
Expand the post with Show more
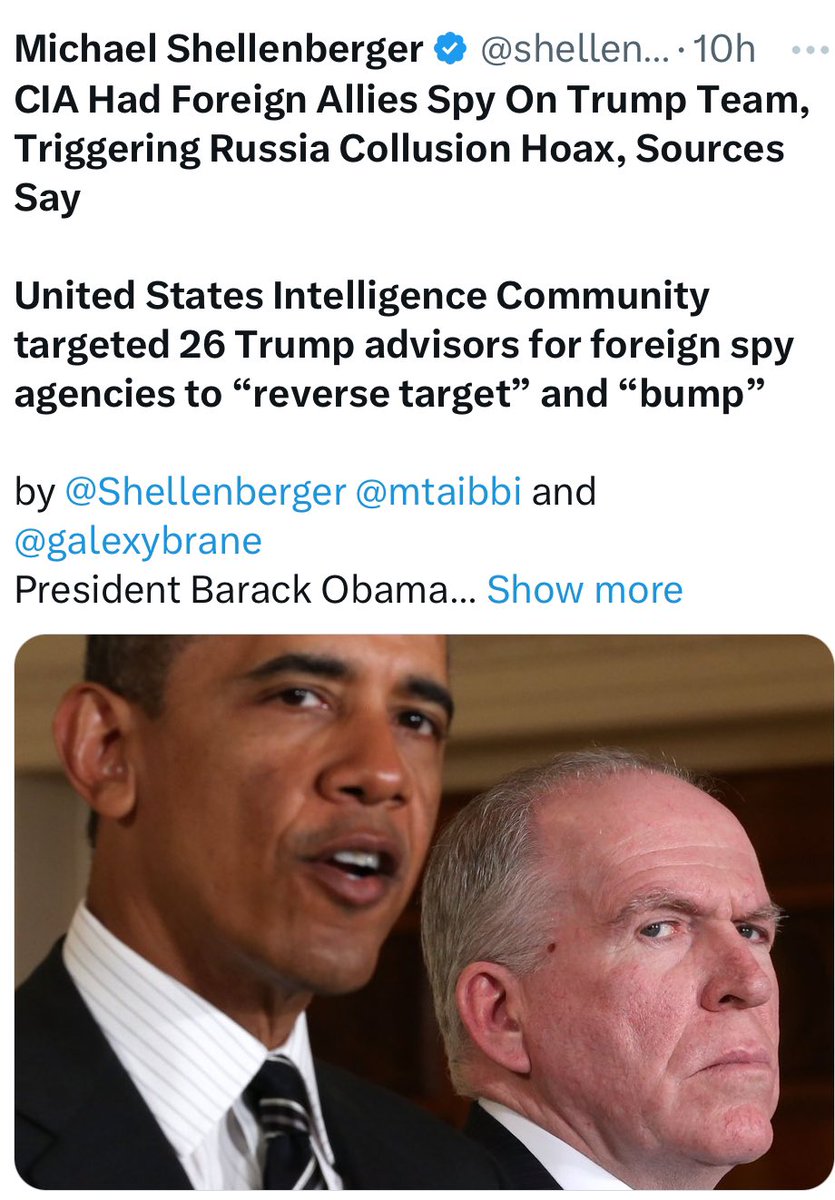(x=585, y=590)
